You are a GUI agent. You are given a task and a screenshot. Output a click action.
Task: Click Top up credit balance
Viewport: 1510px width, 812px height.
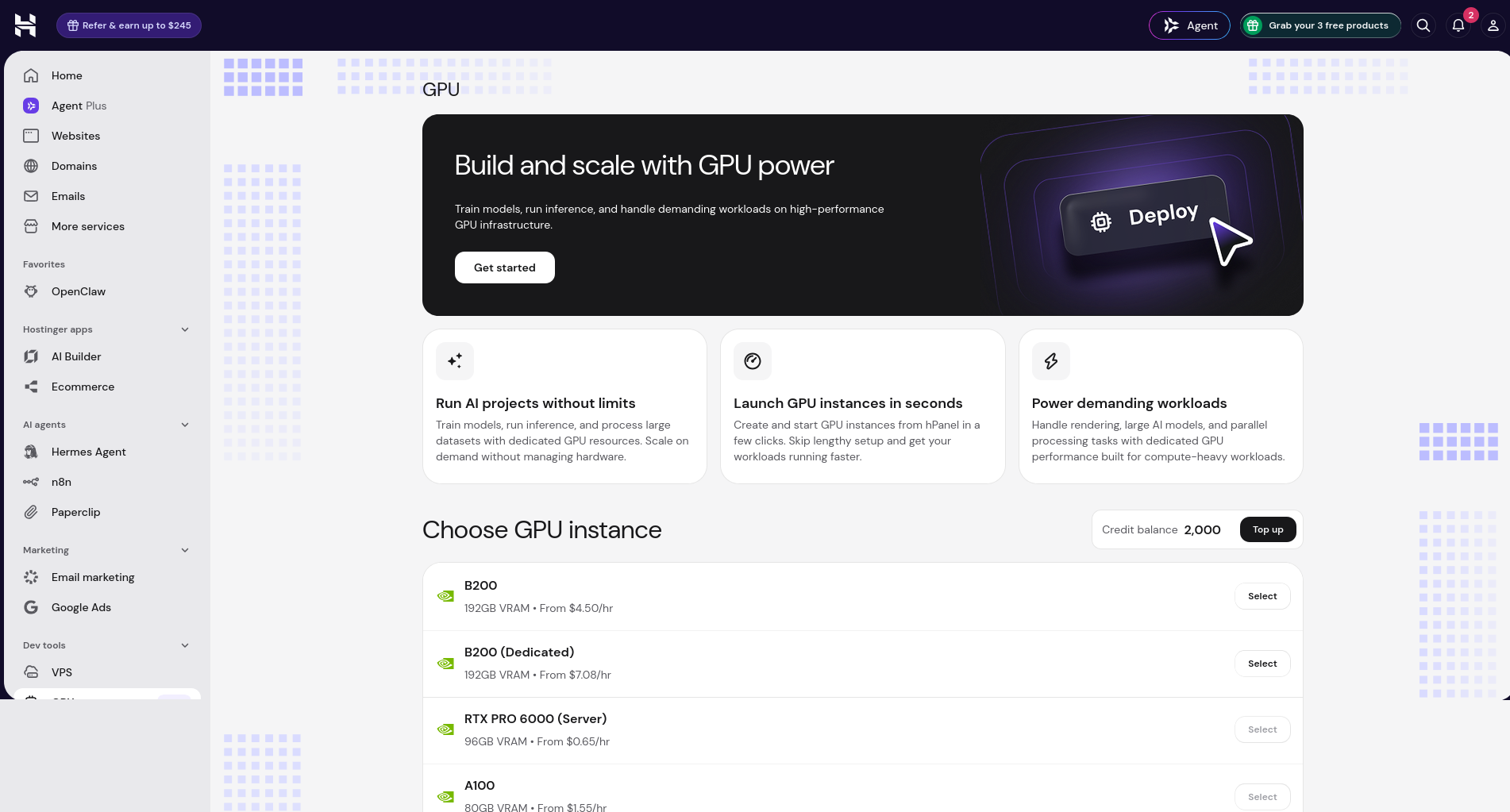pos(1268,529)
